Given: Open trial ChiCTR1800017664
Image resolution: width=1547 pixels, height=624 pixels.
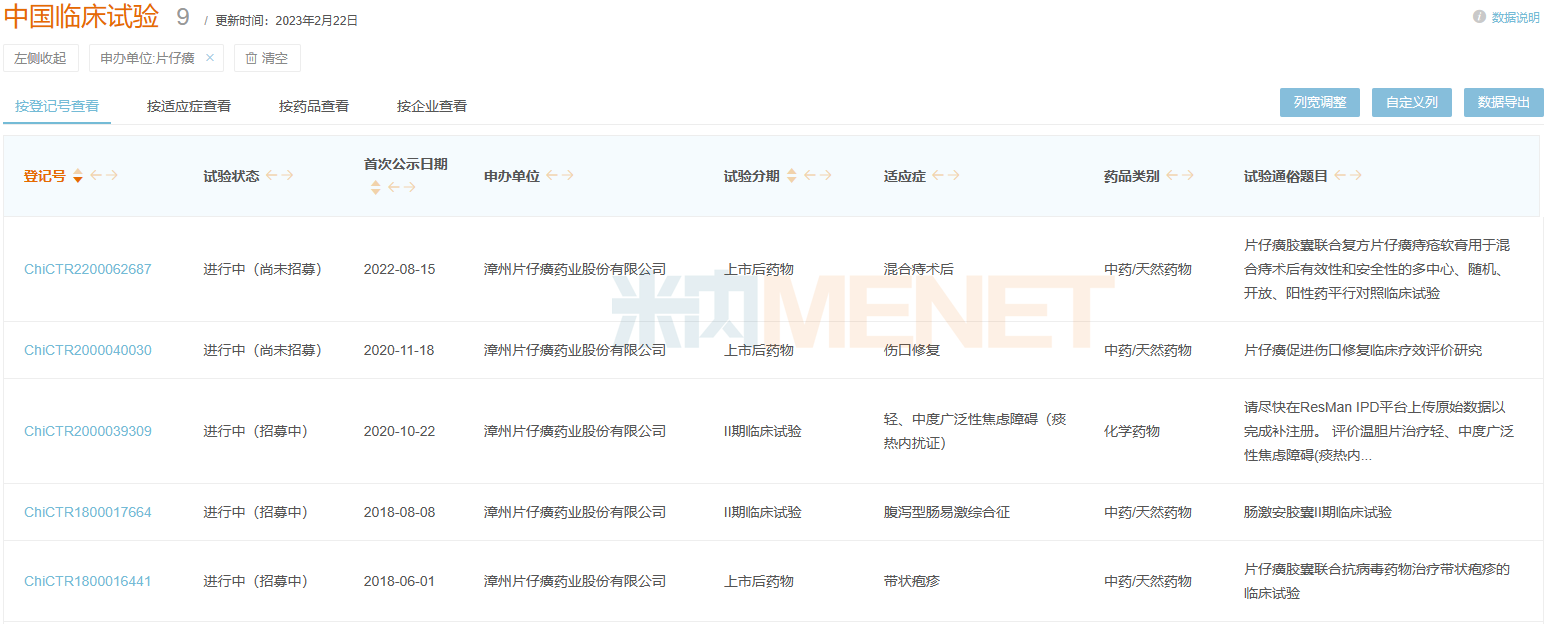Looking at the screenshot, I should 88,512.
